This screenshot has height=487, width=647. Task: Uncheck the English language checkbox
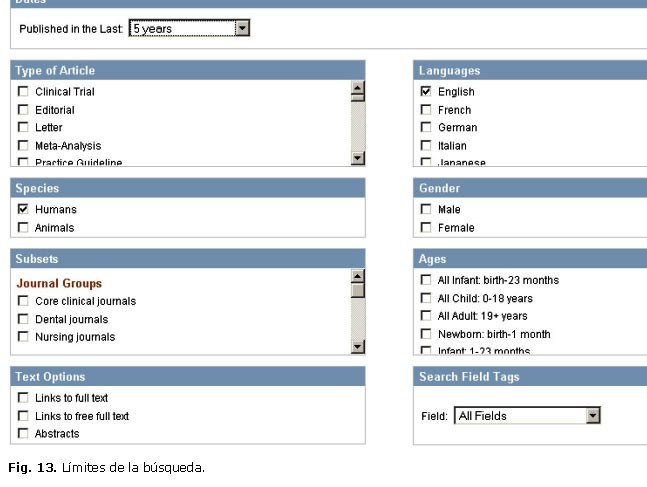426,92
